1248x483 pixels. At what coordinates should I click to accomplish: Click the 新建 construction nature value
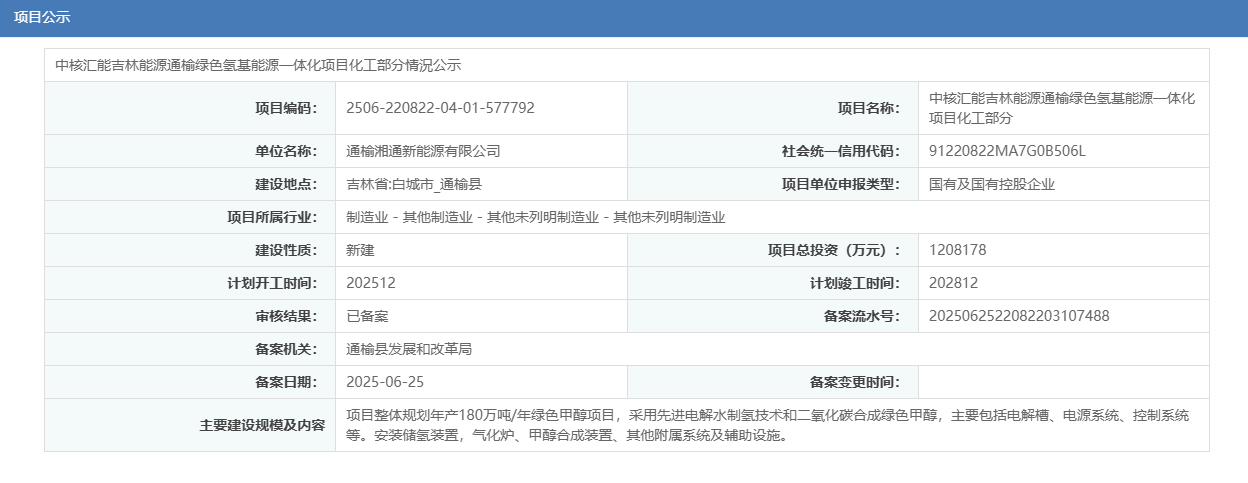360,250
